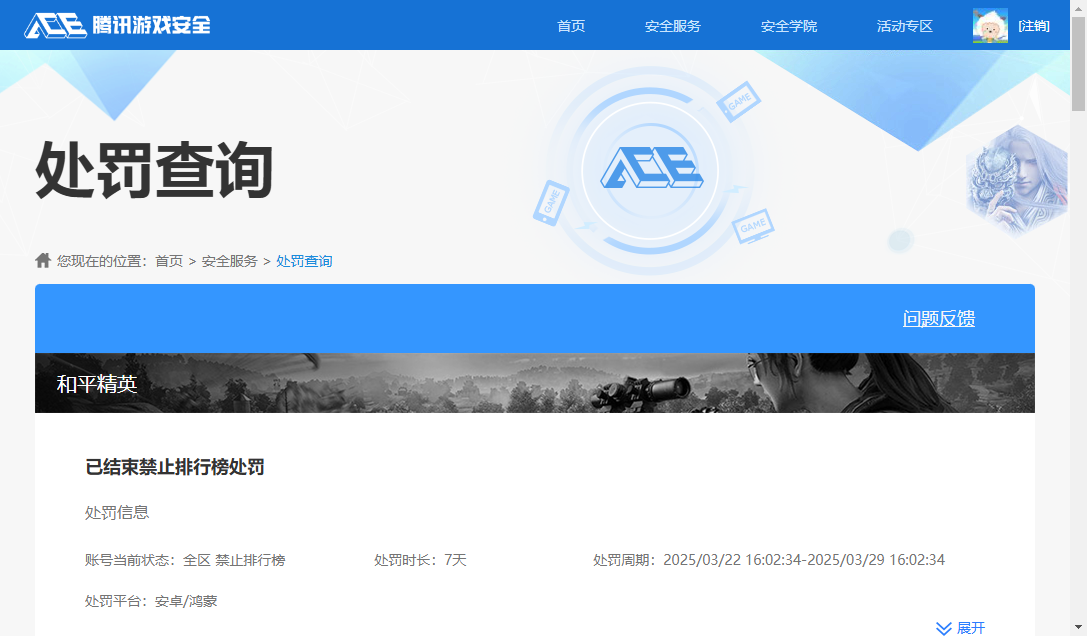Click the home icon in the breadcrumb
The width and height of the screenshot is (1087, 636).
coord(42,260)
